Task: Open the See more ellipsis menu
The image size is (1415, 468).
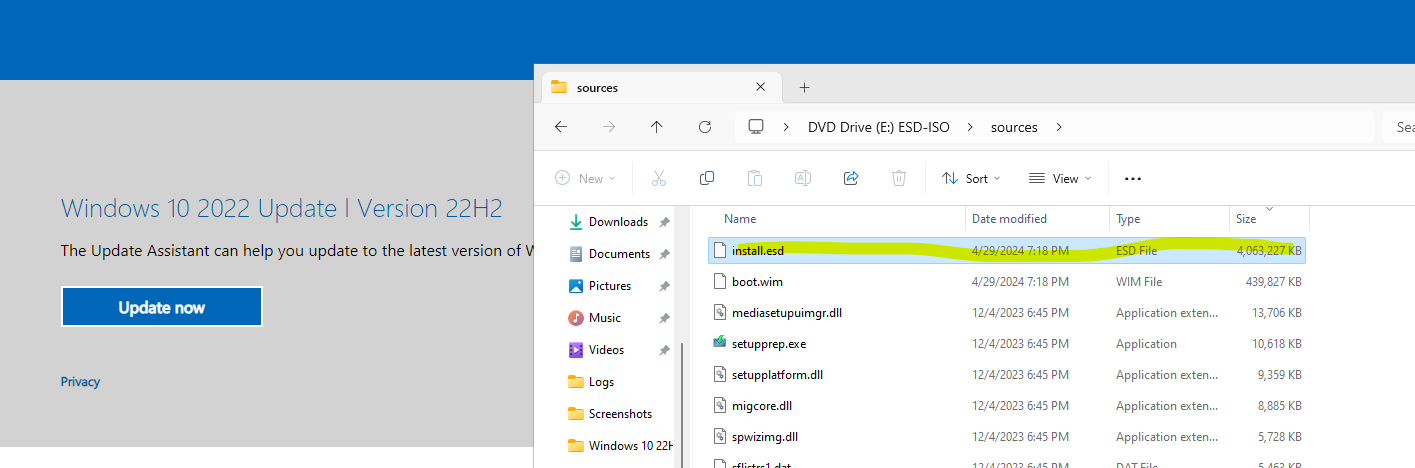Action: coord(1133,178)
